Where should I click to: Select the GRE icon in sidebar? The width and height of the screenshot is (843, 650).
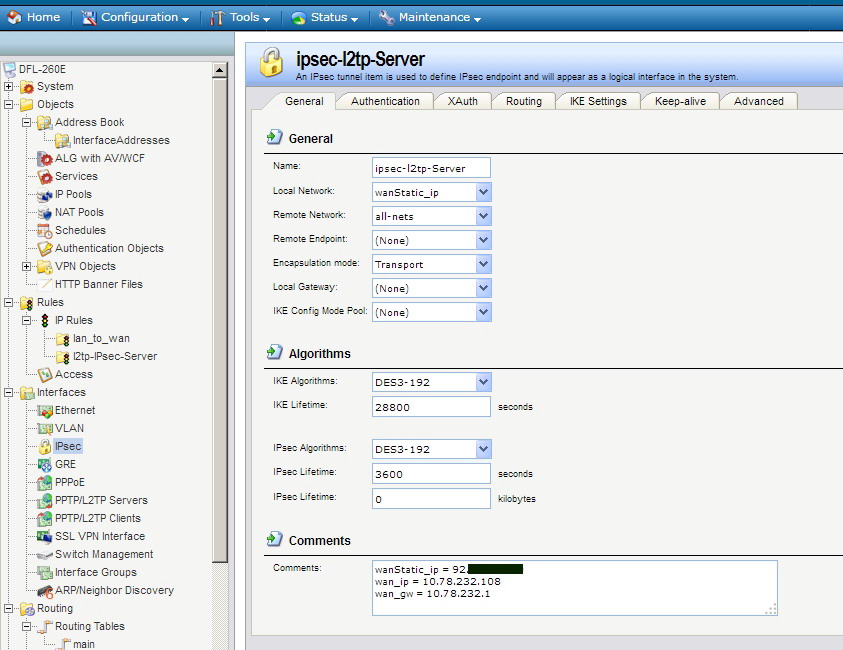pos(45,464)
